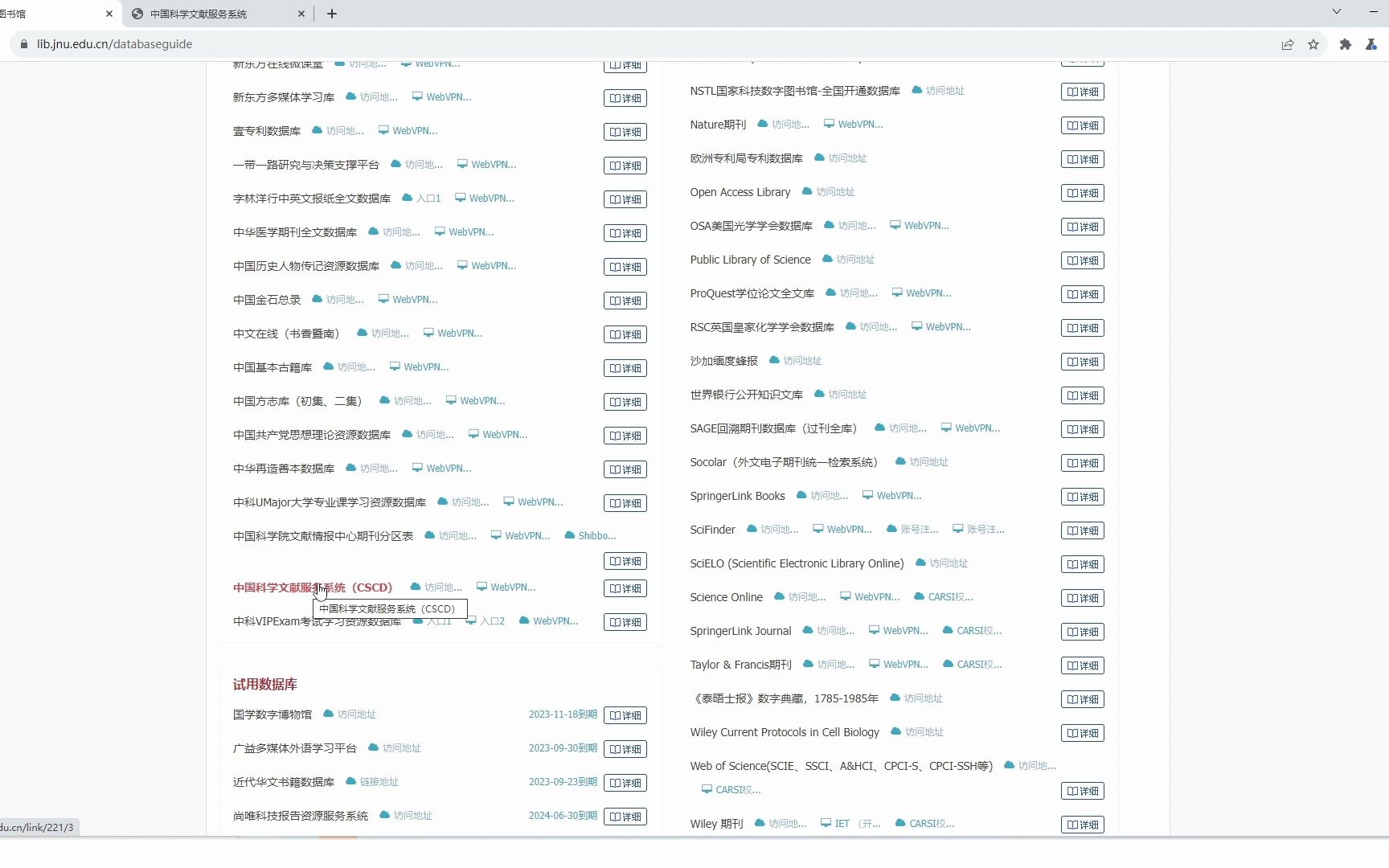
Task: Open 中国科学文献服务系统 (CSCD) database link
Action: (313, 588)
